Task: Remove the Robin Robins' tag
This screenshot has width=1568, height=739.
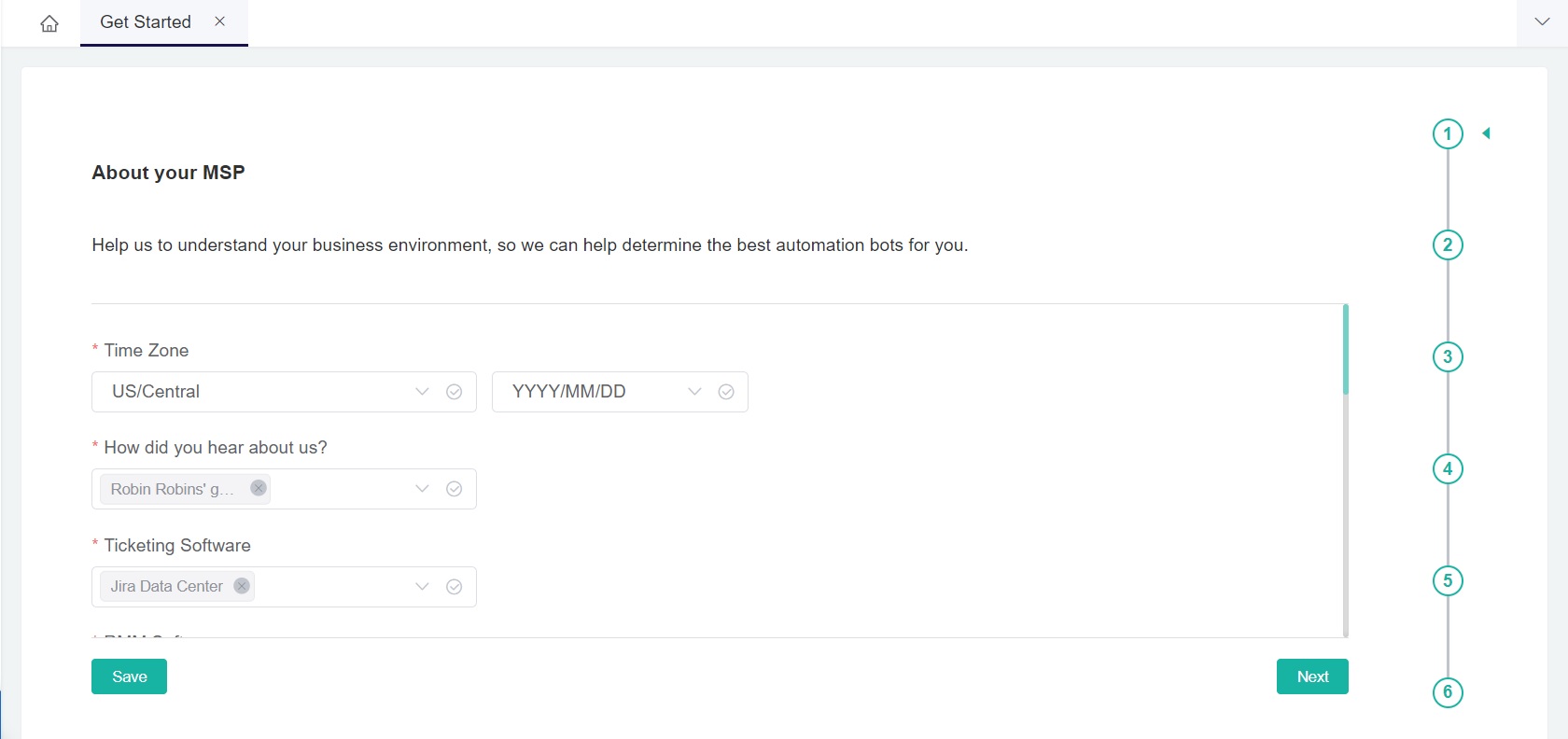Action: [259, 488]
